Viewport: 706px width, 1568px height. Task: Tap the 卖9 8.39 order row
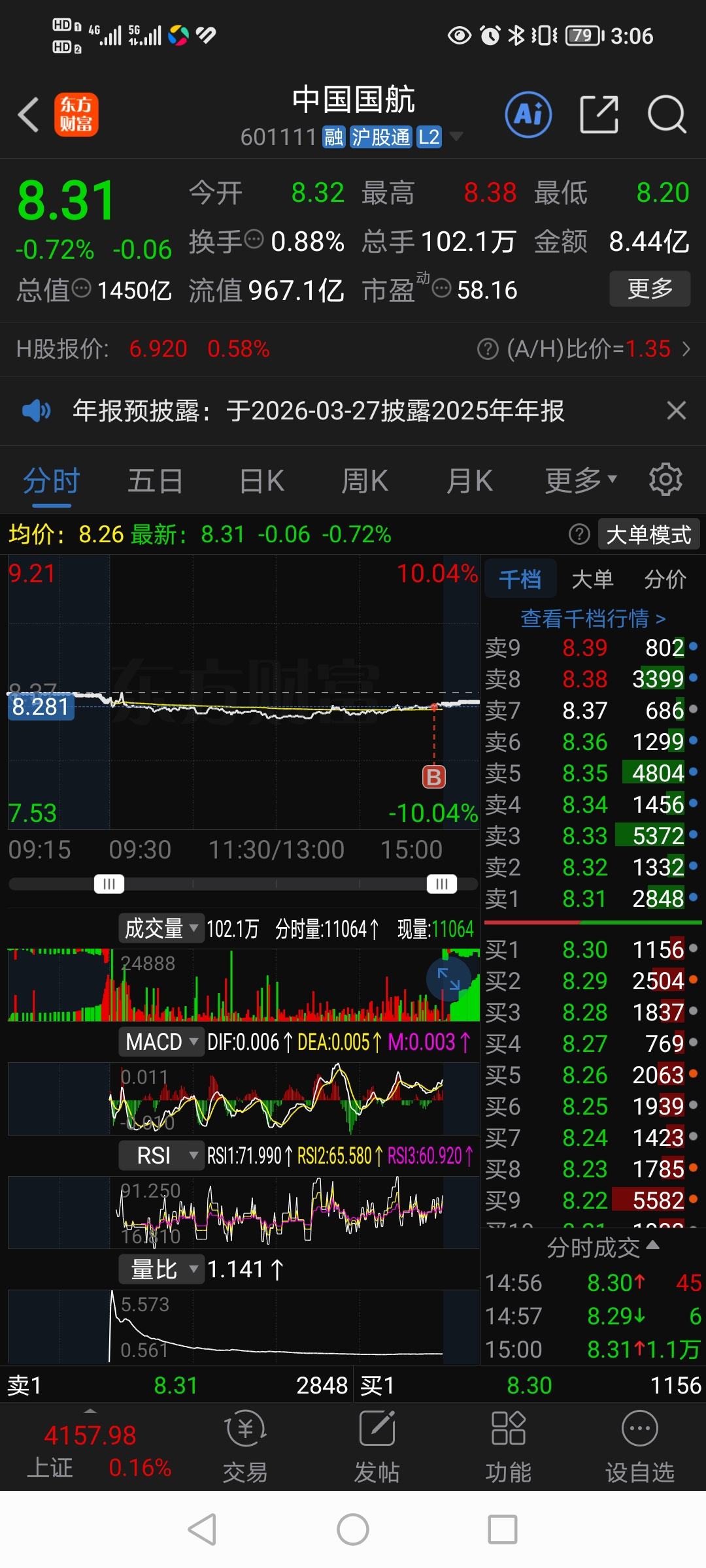pos(592,647)
